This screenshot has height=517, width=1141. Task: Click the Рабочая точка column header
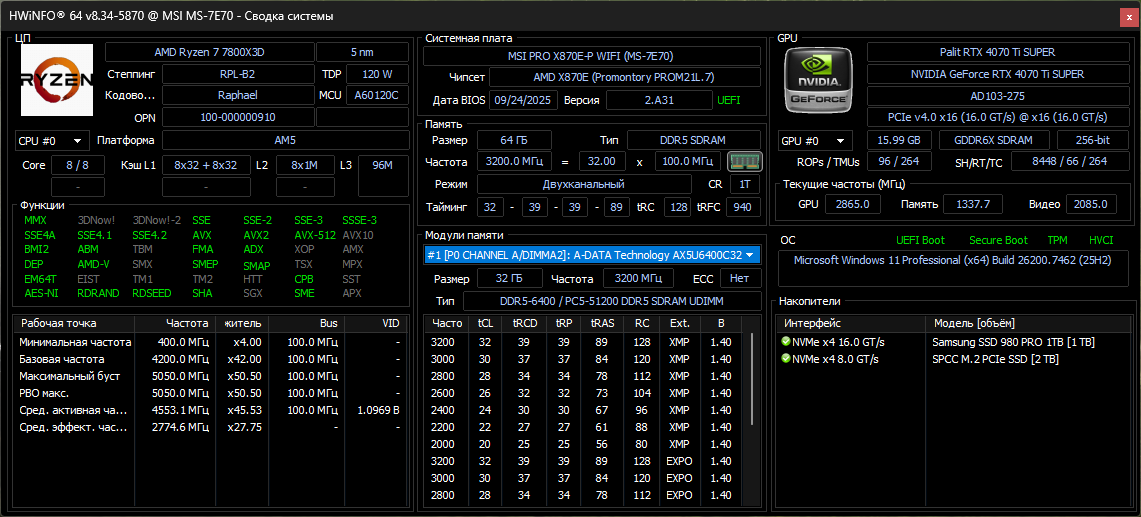(74, 323)
